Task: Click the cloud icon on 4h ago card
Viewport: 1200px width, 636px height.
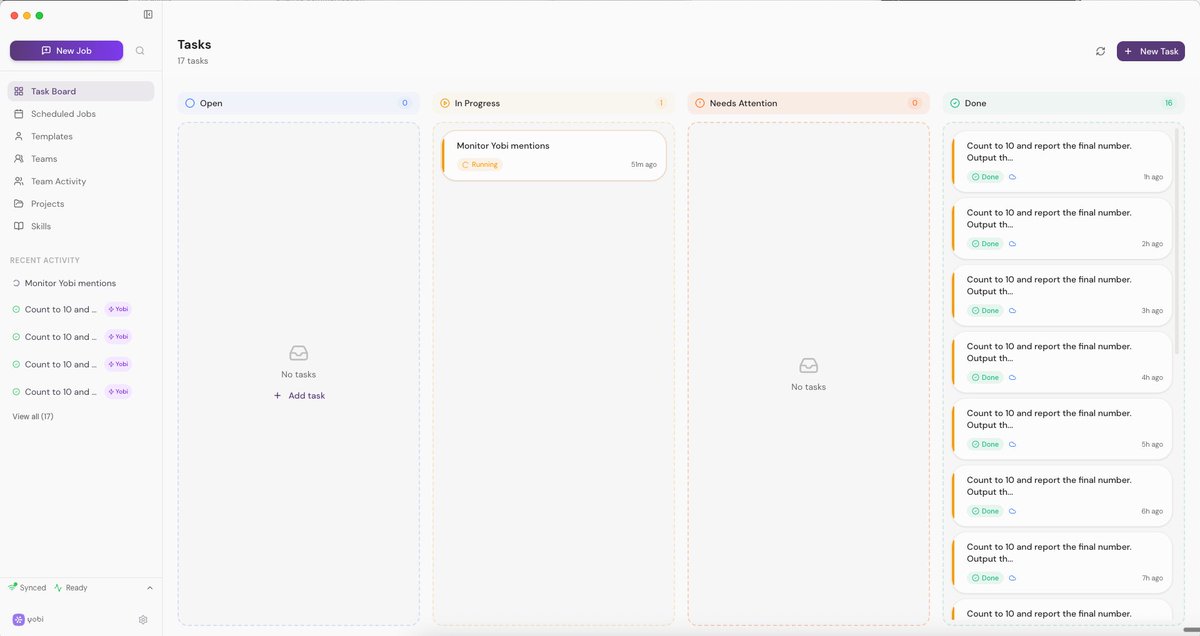Action: pyautogui.click(x=1012, y=378)
